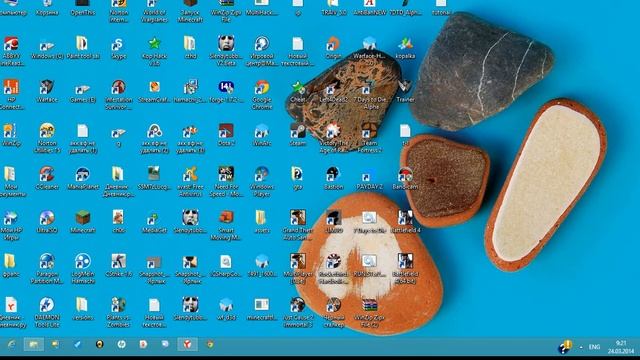Open the Skype desktop shortcut

(118, 48)
